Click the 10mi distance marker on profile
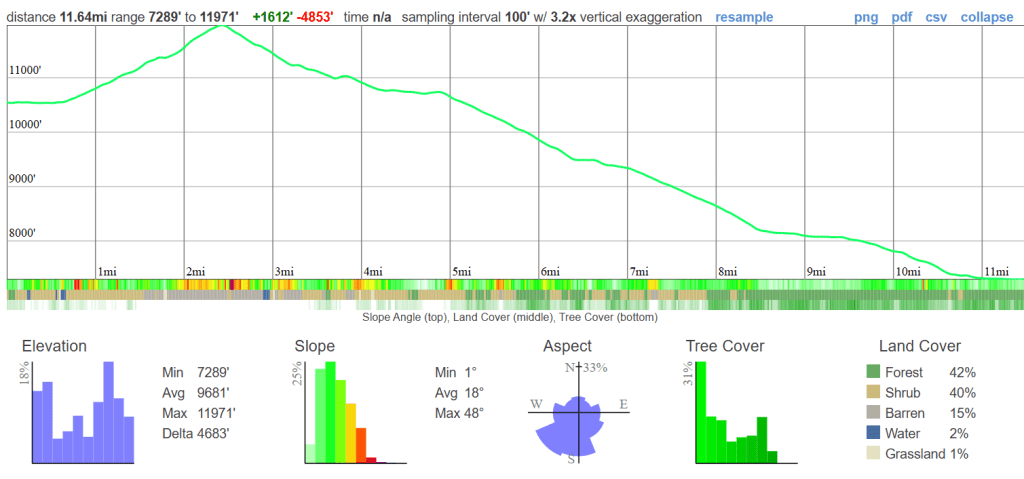Image resolution: width=1024 pixels, height=479 pixels. pyautogui.click(x=907, y=271)
